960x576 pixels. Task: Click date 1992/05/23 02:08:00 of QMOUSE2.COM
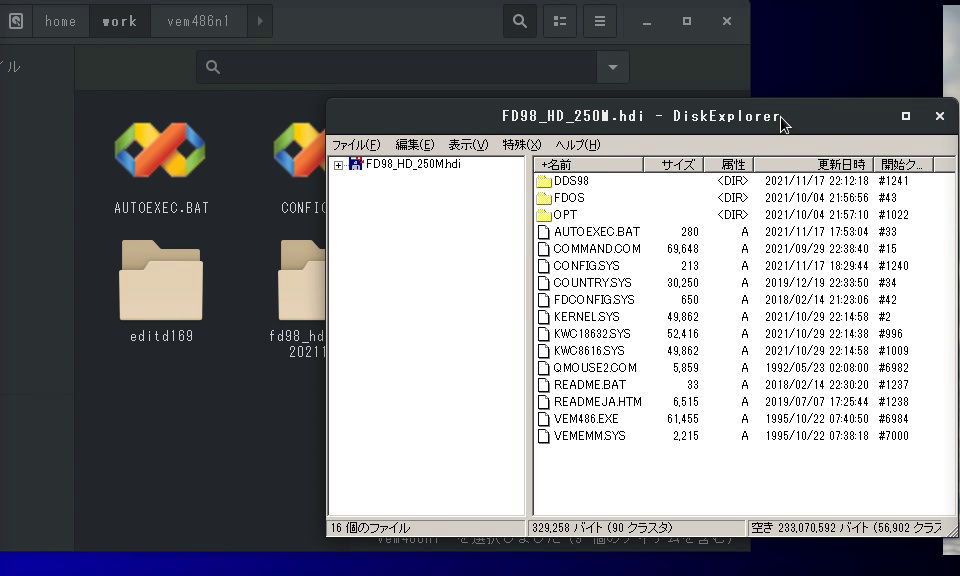click(817, 368)
